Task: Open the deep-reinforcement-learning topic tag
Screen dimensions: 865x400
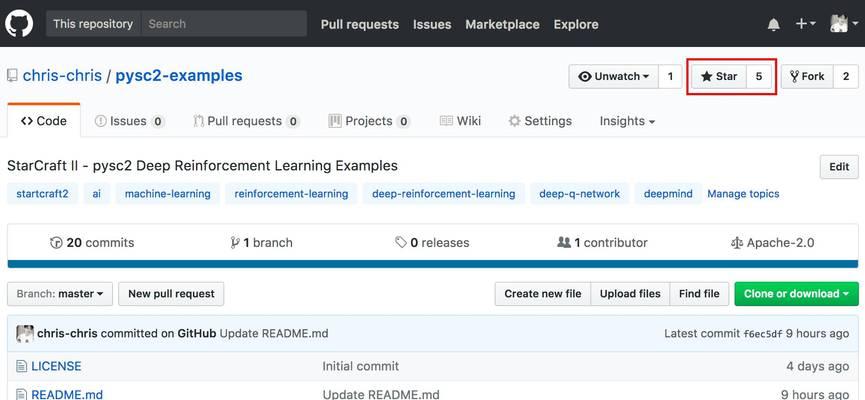Action: pyautogui.click(x=444, y=194)
